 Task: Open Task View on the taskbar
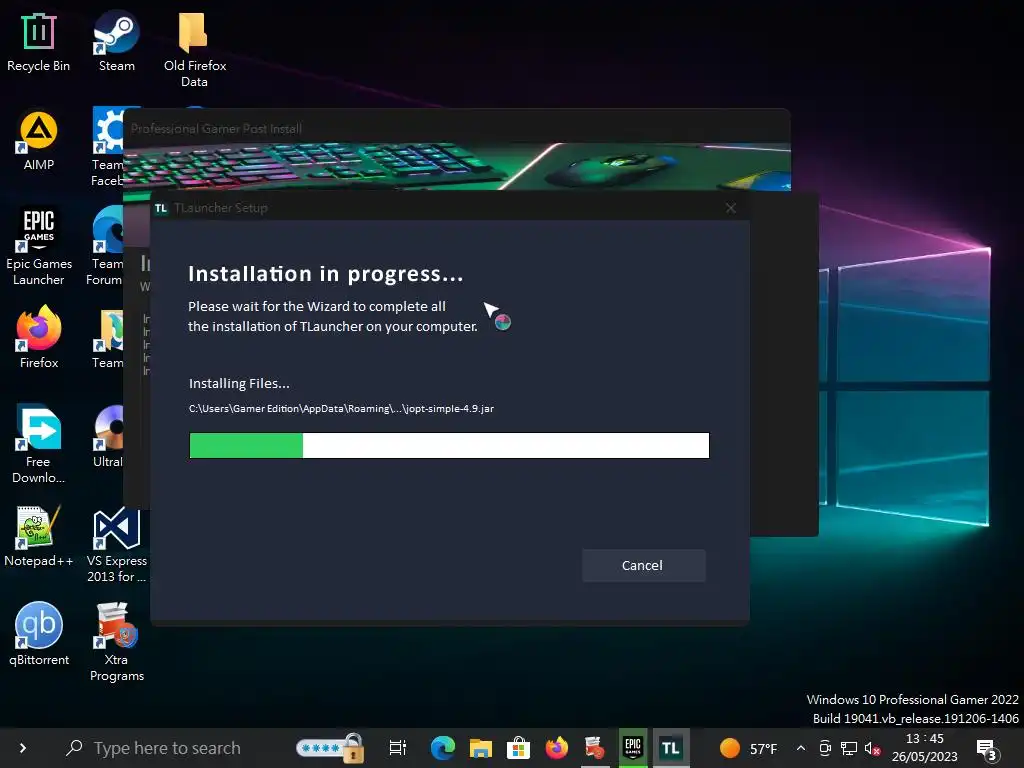coord(397,748)
